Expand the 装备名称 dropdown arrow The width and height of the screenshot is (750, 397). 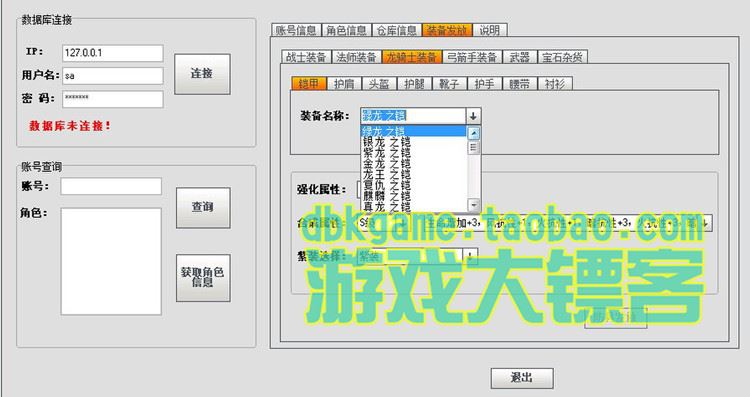pyautogui.click(x=473, y=116)
